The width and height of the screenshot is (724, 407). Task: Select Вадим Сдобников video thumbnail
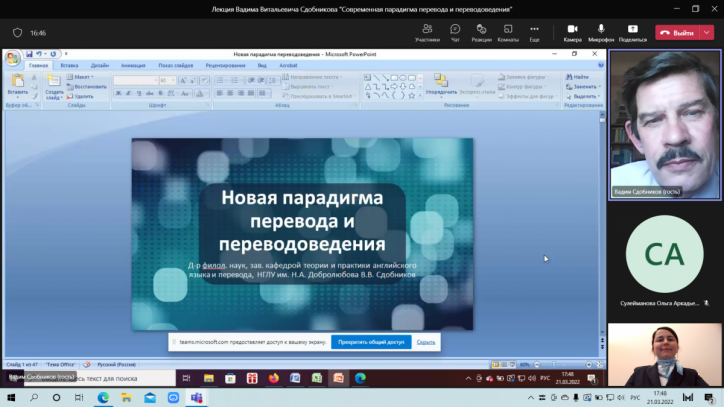(x=664, y=125)
